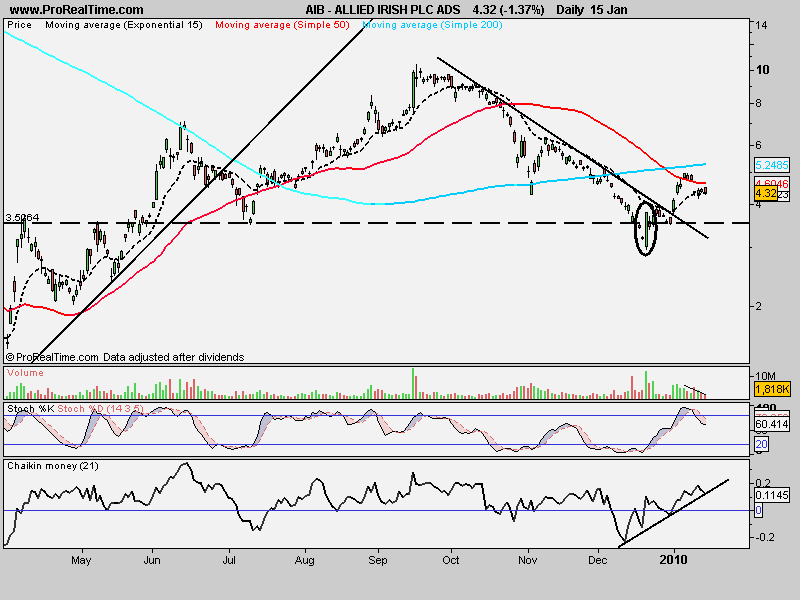Screen dimensions: 800x600
Task: Select the 4.6046 moving average value box
Action: (x=772, y=183)
